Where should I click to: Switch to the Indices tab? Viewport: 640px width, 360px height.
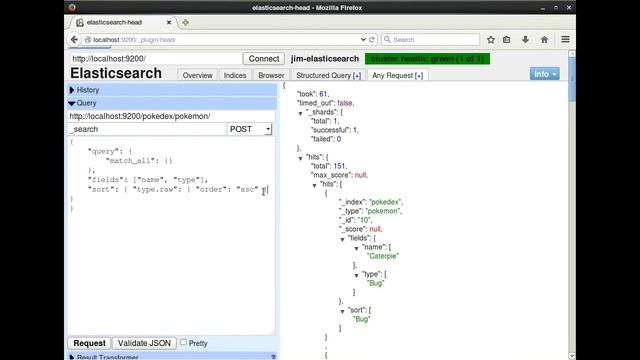click(235, 76)
